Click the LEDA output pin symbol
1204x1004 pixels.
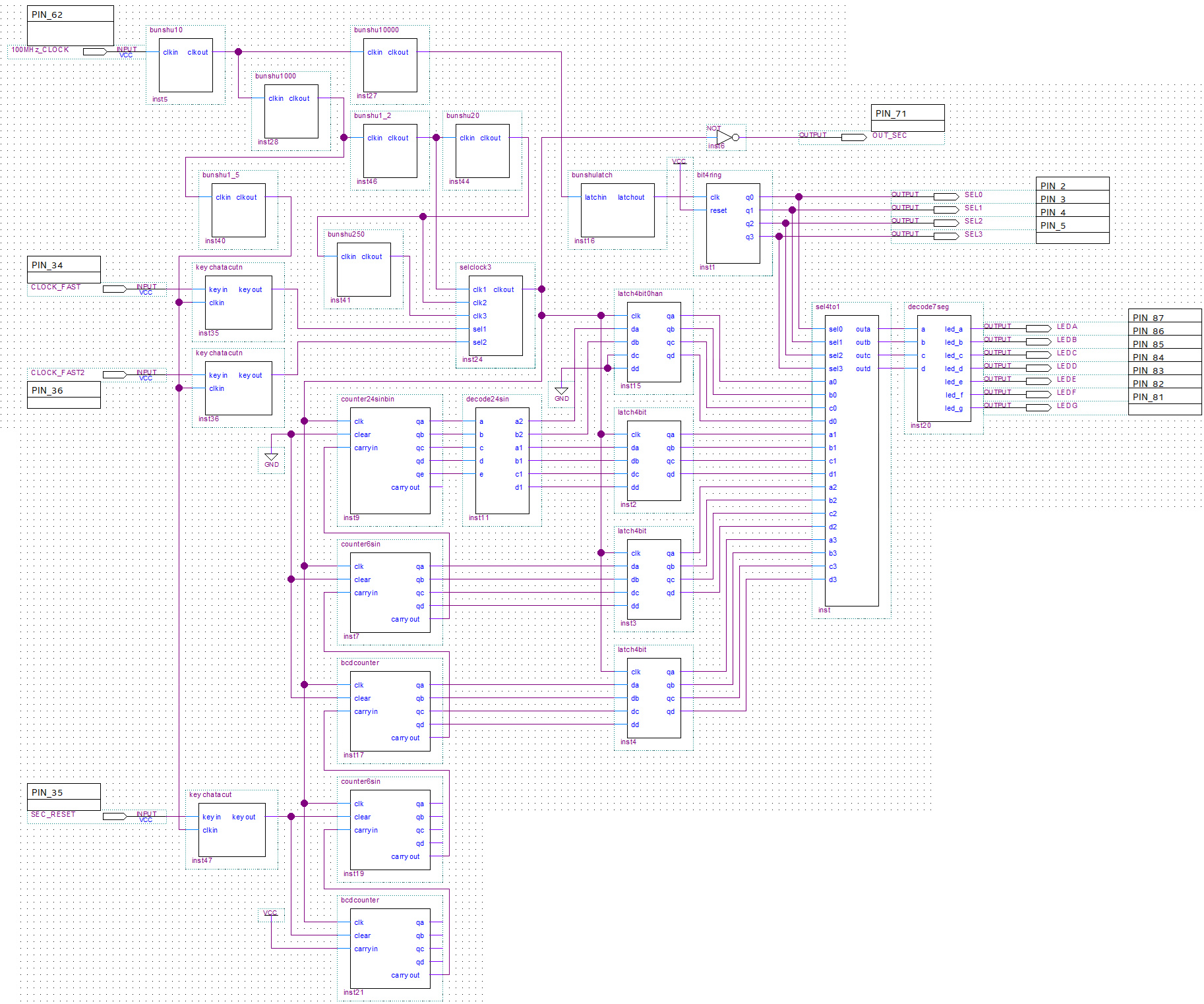coord(1038,328)
